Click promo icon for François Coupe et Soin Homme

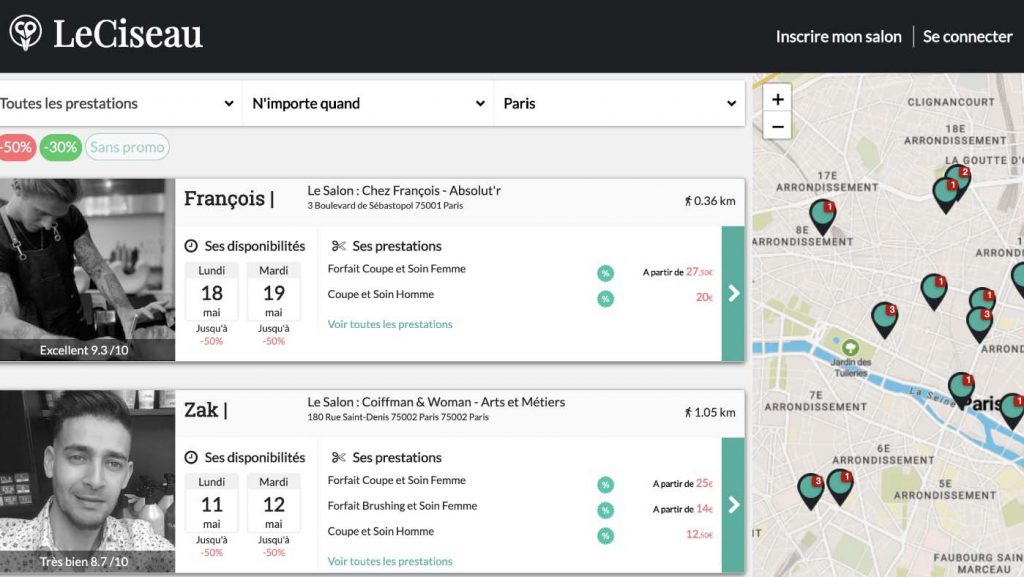(x=605, y=299)
